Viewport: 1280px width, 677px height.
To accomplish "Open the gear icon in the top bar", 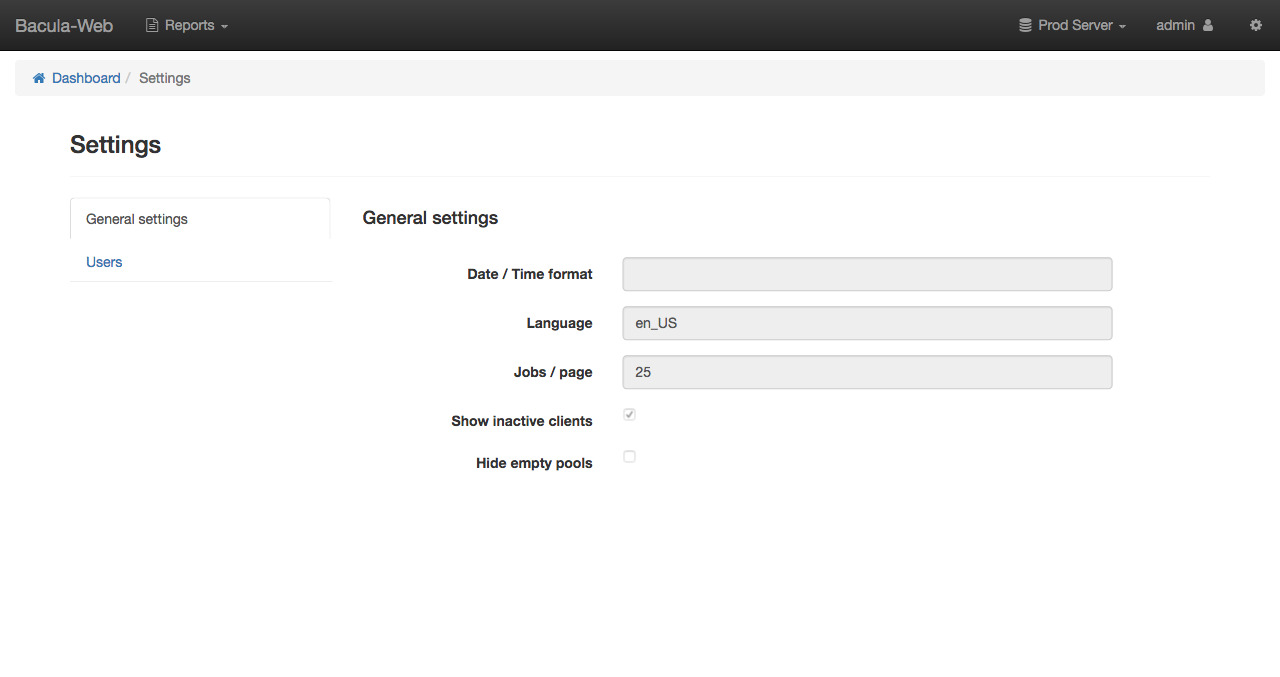I will (1256, 25).
